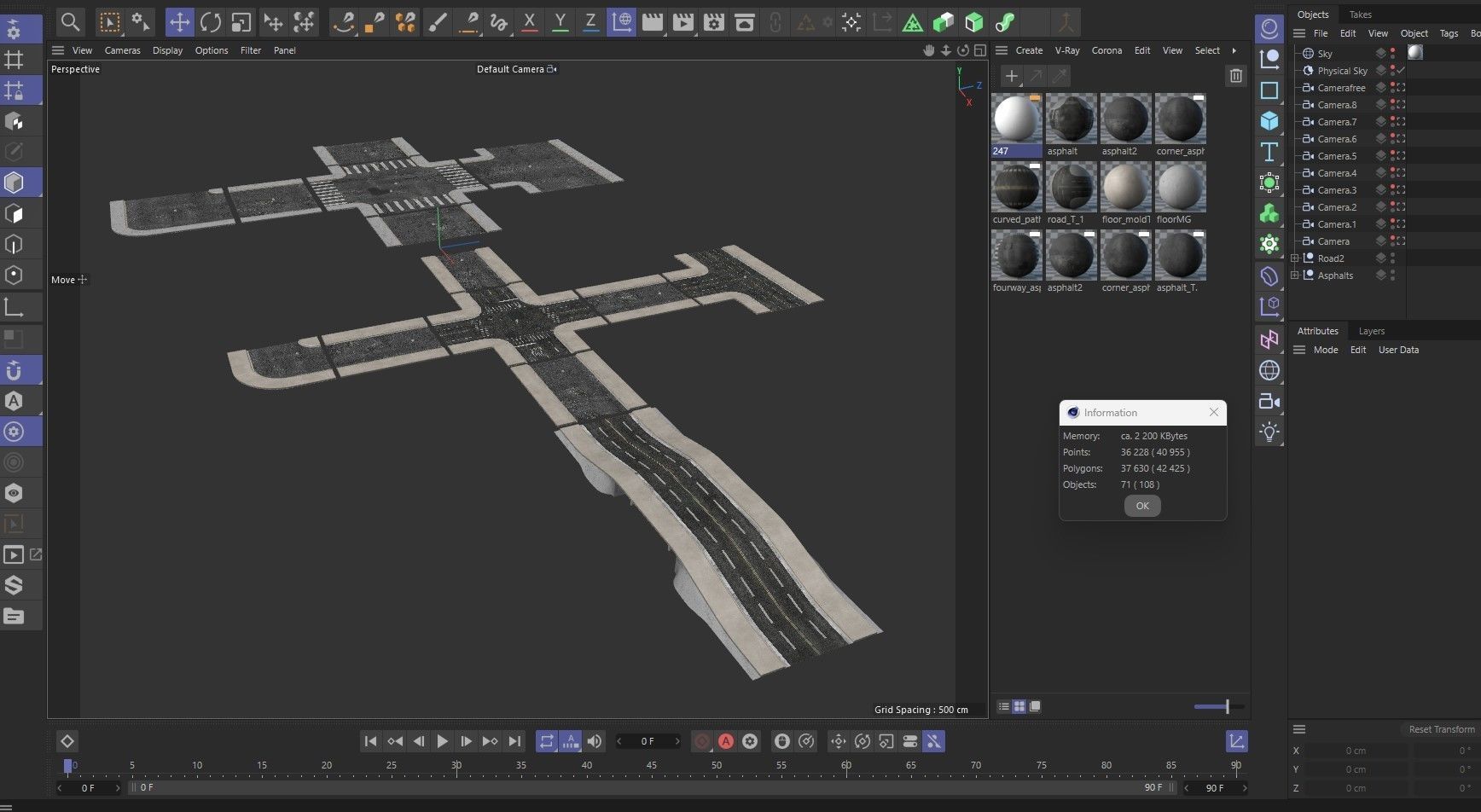Select the Scale tool
The height and width of the screenshot is (812, 1481).
pyautogui.click(x=241, y=22)
